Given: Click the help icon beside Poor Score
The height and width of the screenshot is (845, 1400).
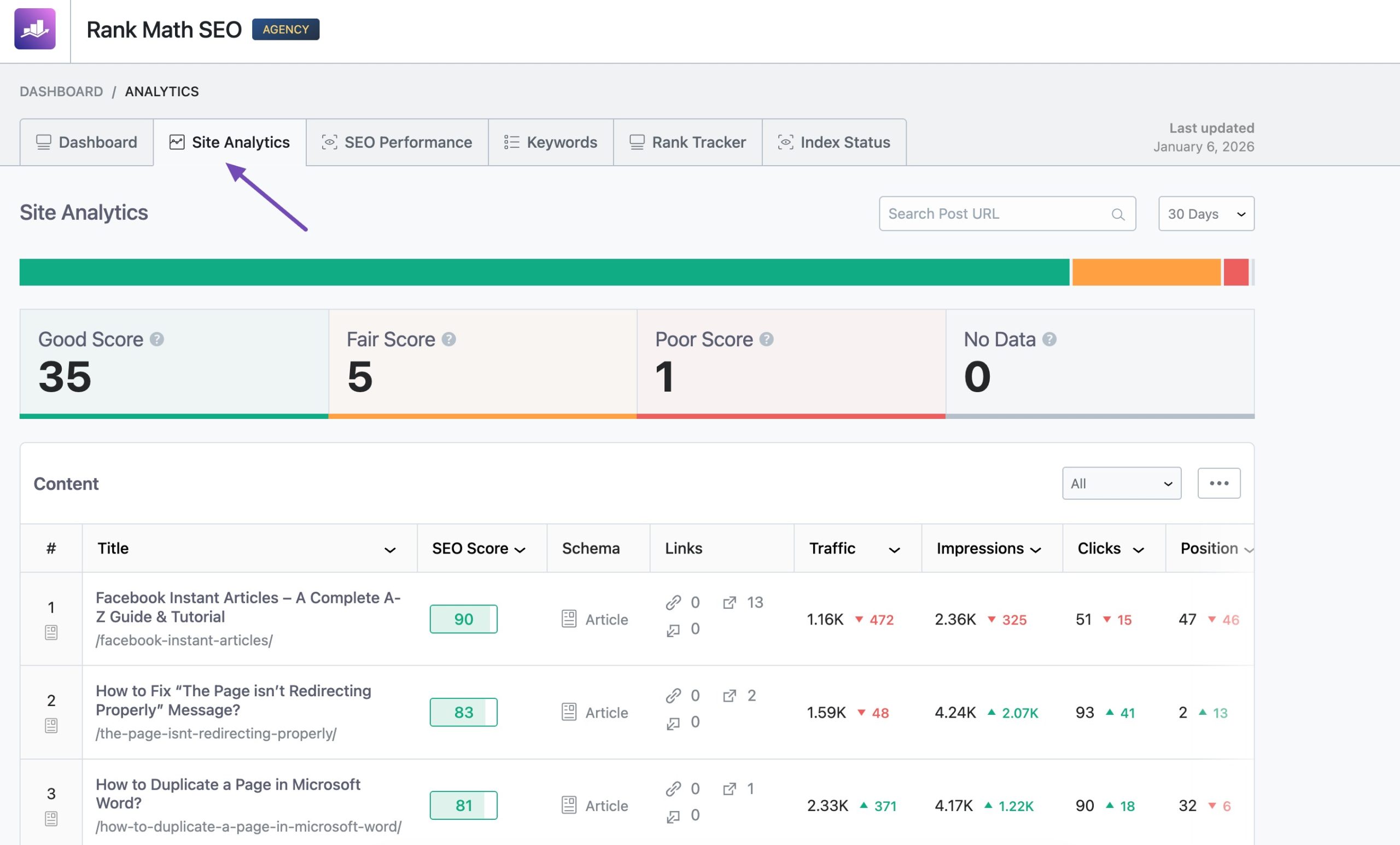Looking at the screenshot, I should (x=768, y=339).
